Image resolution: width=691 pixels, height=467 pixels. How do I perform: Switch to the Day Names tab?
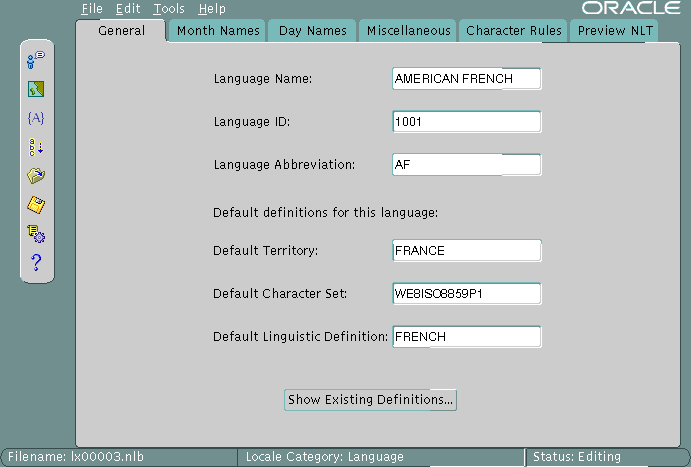311,31
